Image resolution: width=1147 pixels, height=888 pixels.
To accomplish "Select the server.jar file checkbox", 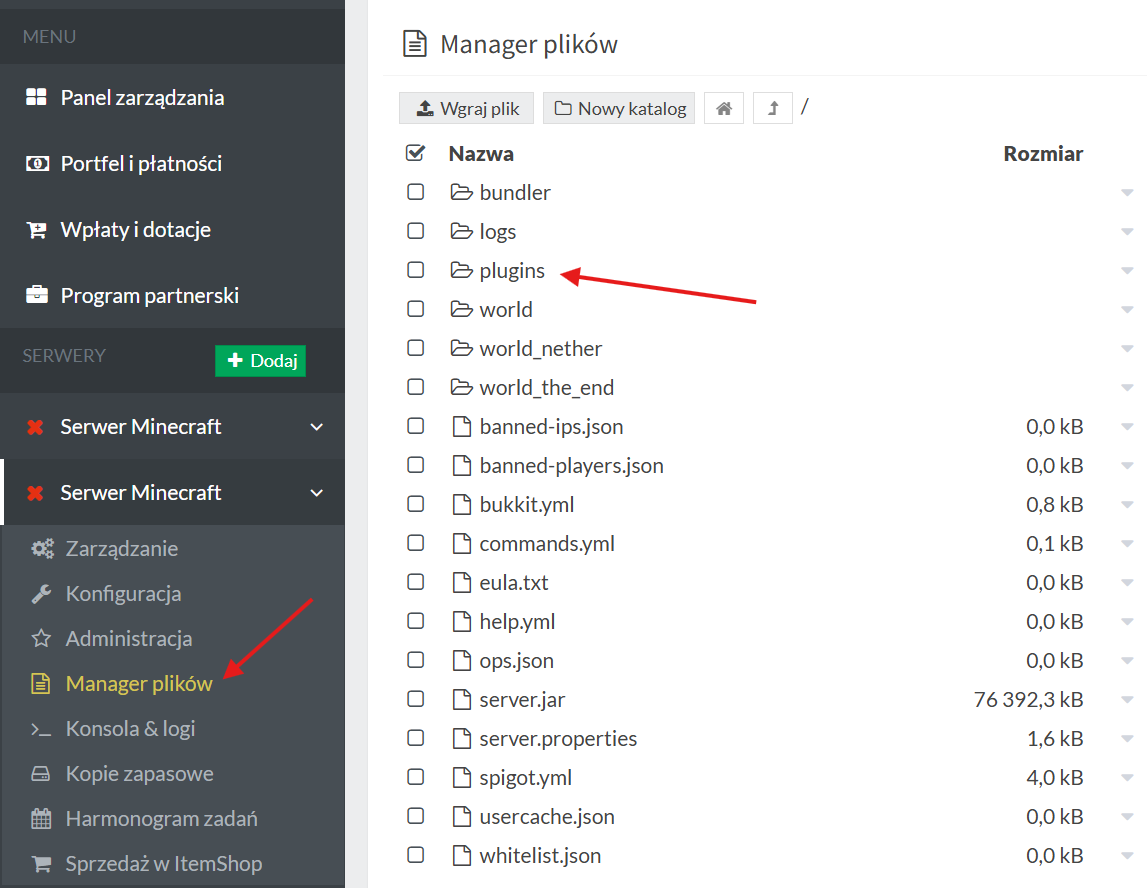I will (416, 699).
